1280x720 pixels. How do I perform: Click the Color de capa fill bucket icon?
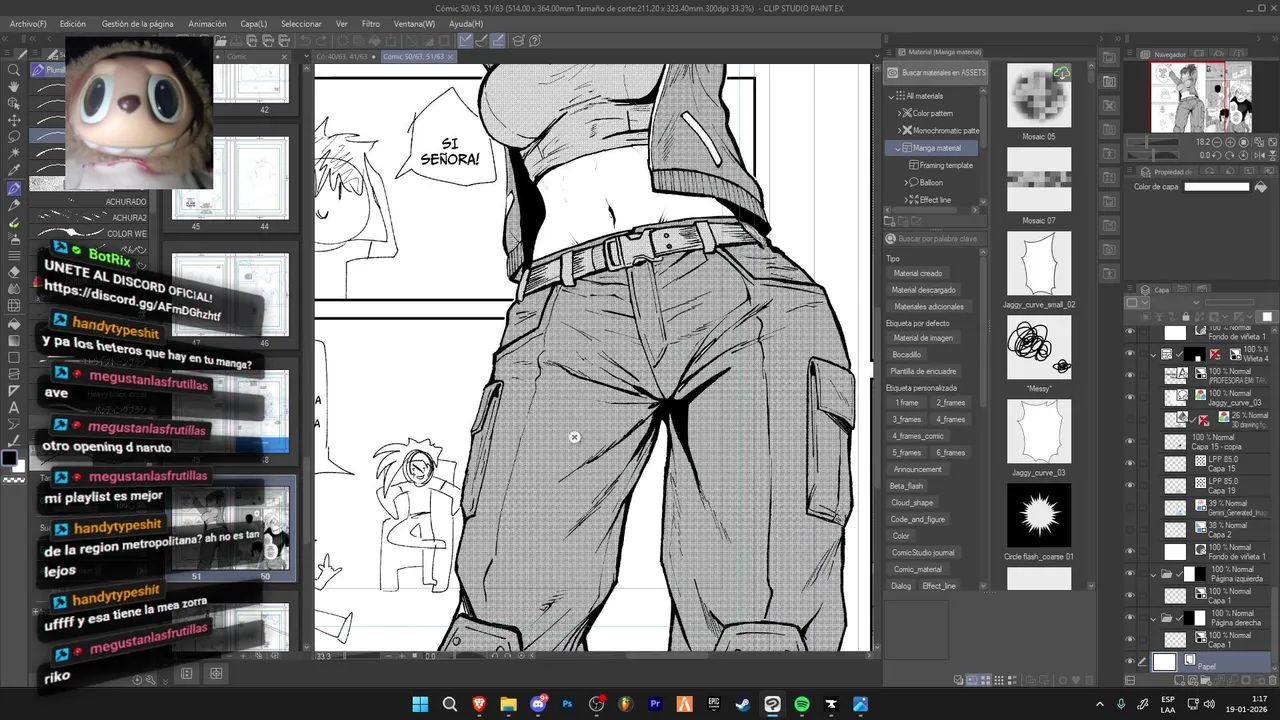click(1260, 187)
